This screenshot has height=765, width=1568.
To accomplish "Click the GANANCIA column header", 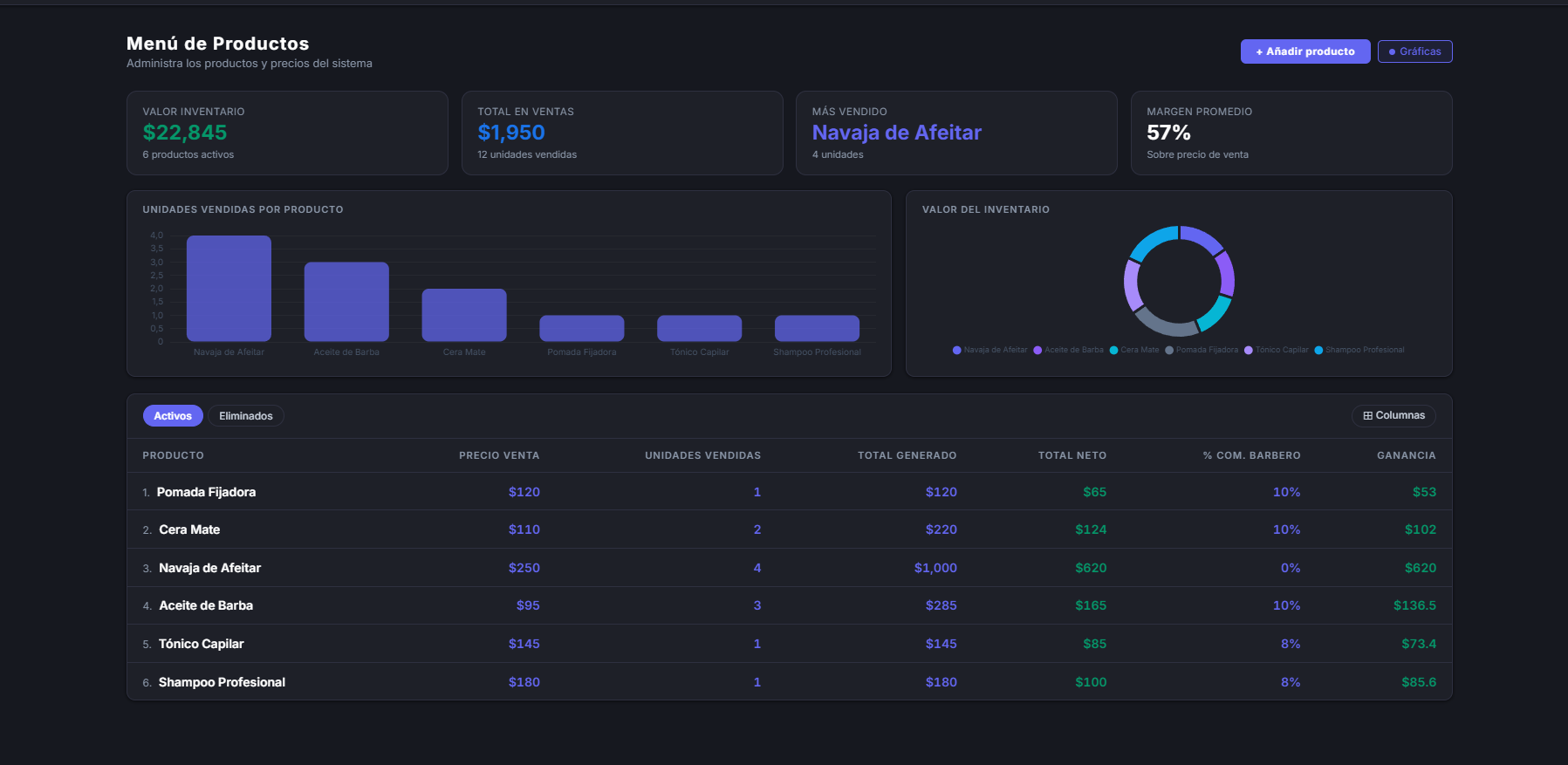I will click(x=1407, y=455).
